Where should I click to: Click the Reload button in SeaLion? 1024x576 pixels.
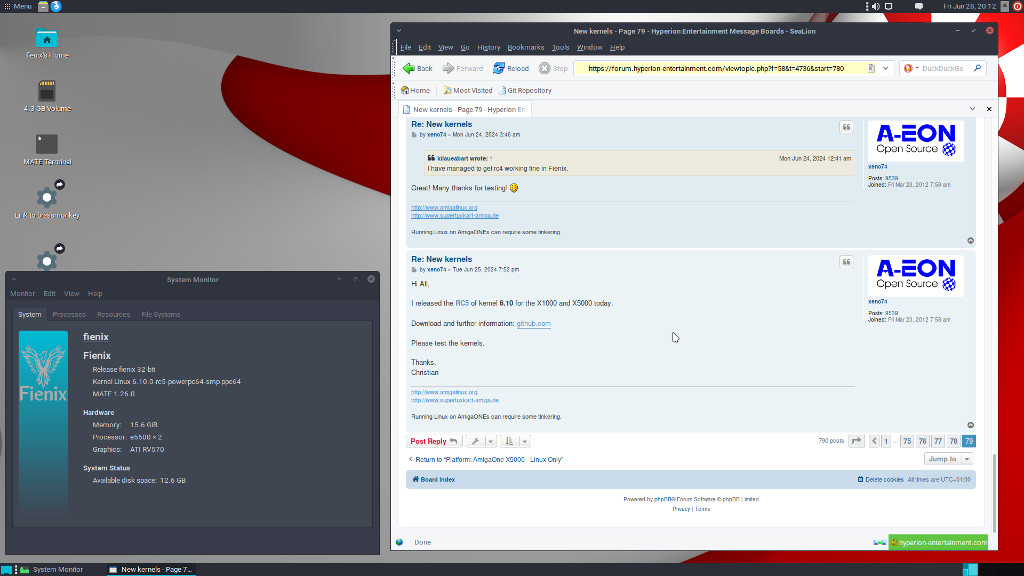coord(511,68)
